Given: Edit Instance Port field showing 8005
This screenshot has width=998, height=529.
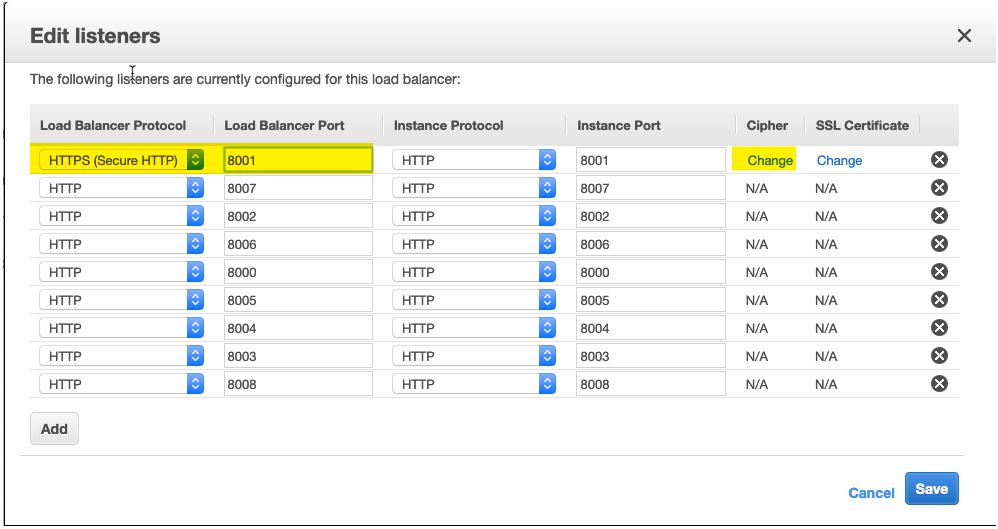Looking at the screenshot, I should click(650, 300).
